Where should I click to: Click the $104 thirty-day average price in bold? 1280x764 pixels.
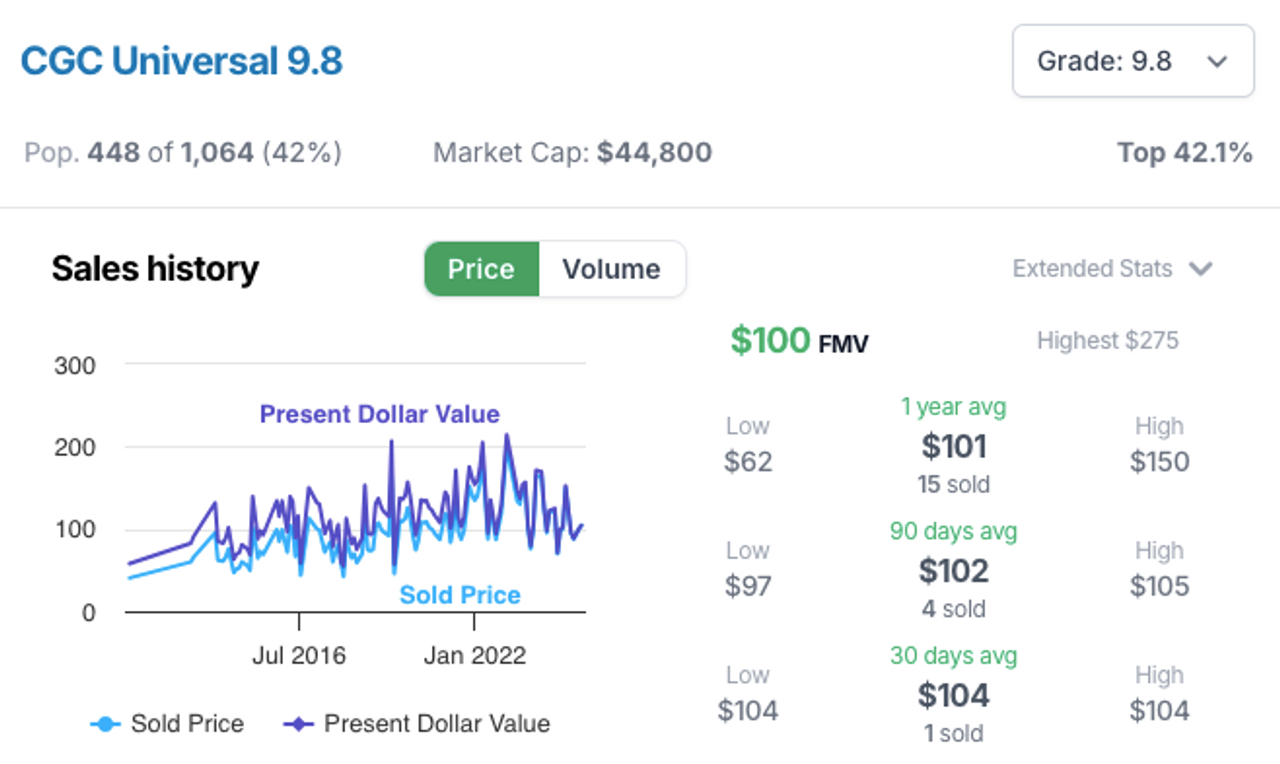point(953,695)
